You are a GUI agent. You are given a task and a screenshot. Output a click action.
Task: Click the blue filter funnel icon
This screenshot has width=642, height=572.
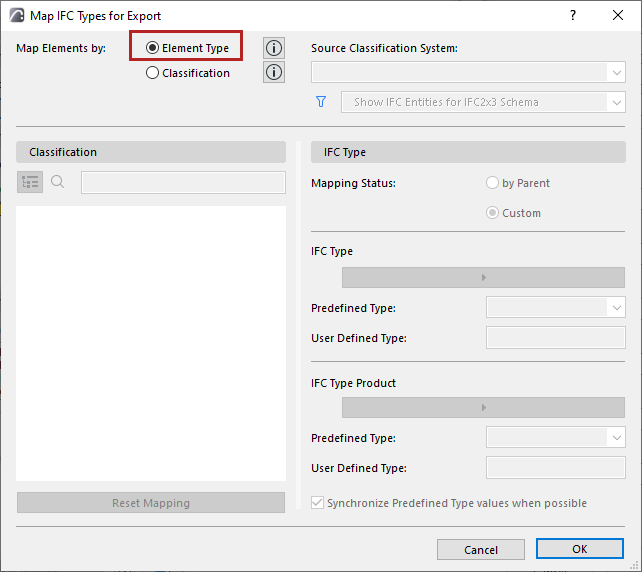tap(322, 102)
